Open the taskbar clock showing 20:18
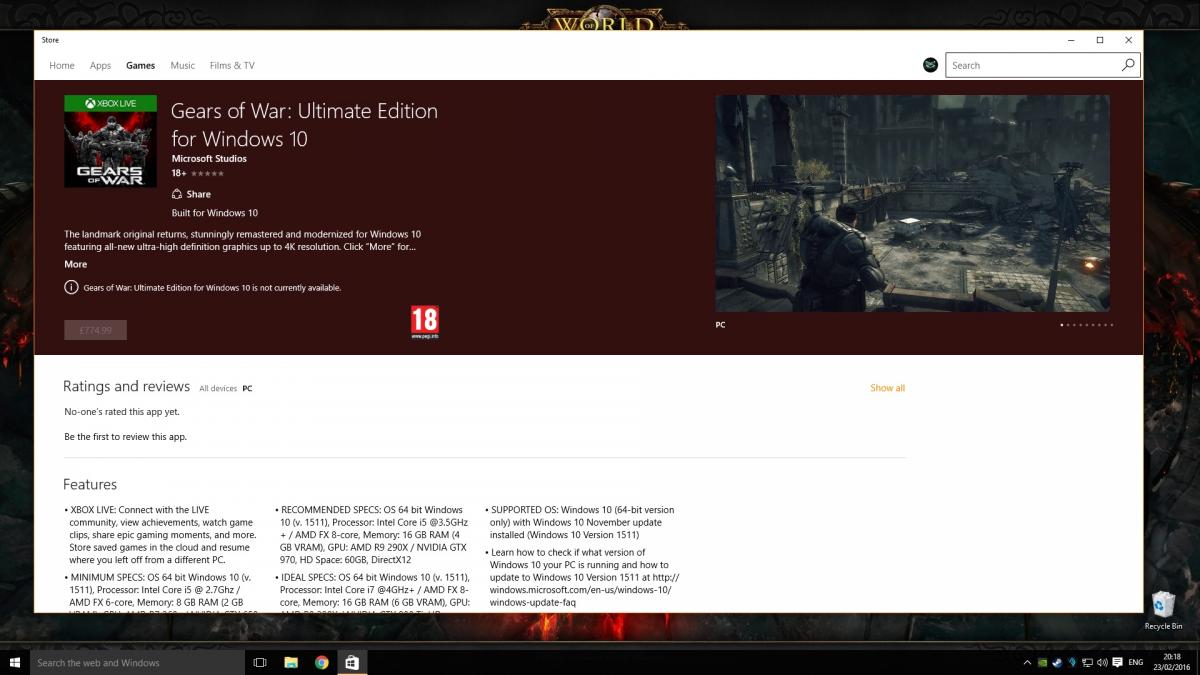This screenshot has width=1200, height=675. [x=1170, y=662]
